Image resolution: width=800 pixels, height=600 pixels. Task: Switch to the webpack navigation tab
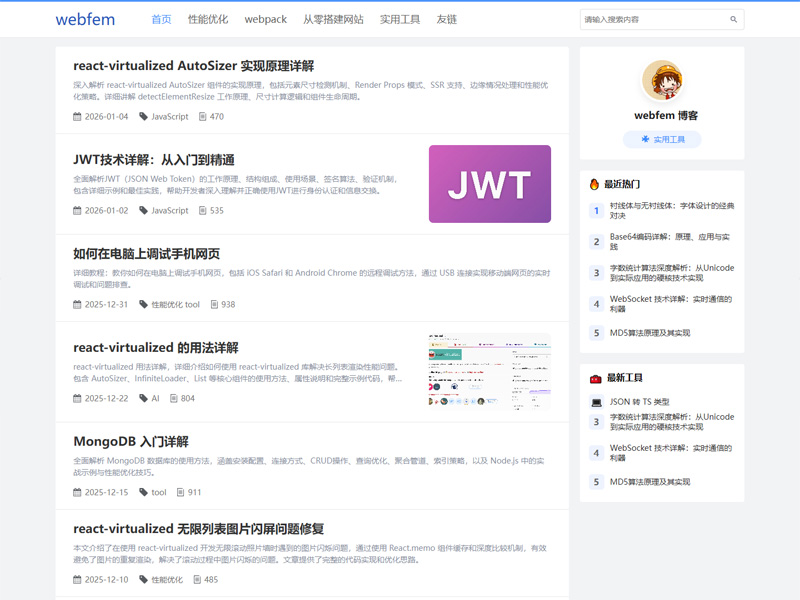tap(265, 18)
